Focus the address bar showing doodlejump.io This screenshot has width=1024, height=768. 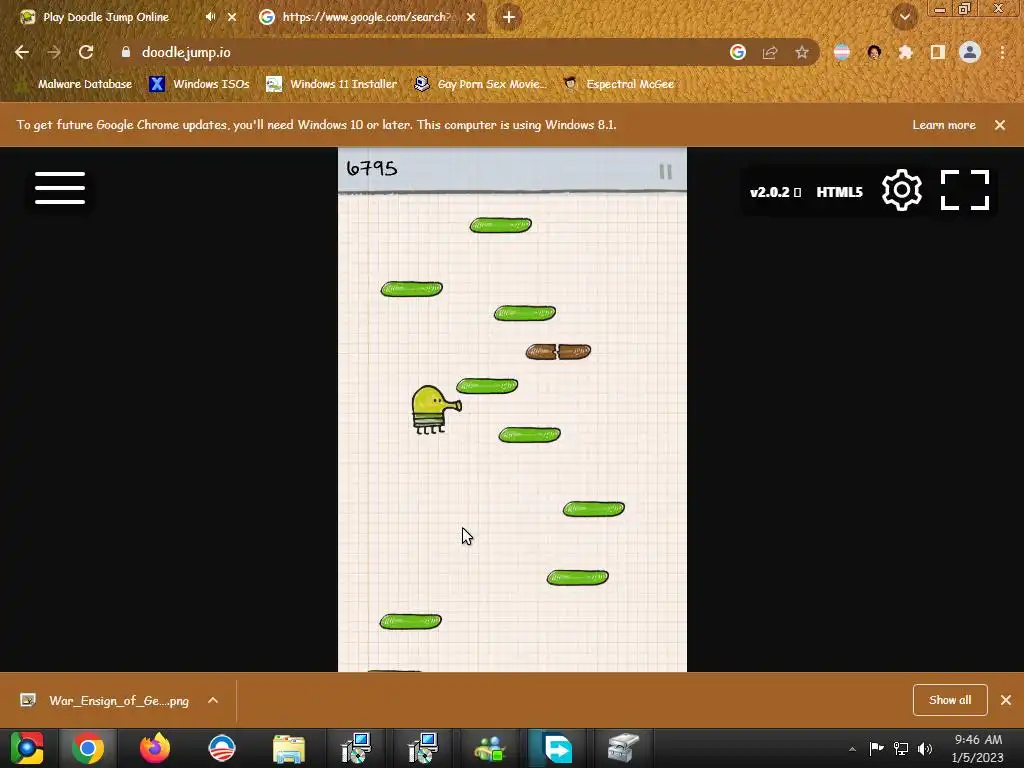pos(418,52)
